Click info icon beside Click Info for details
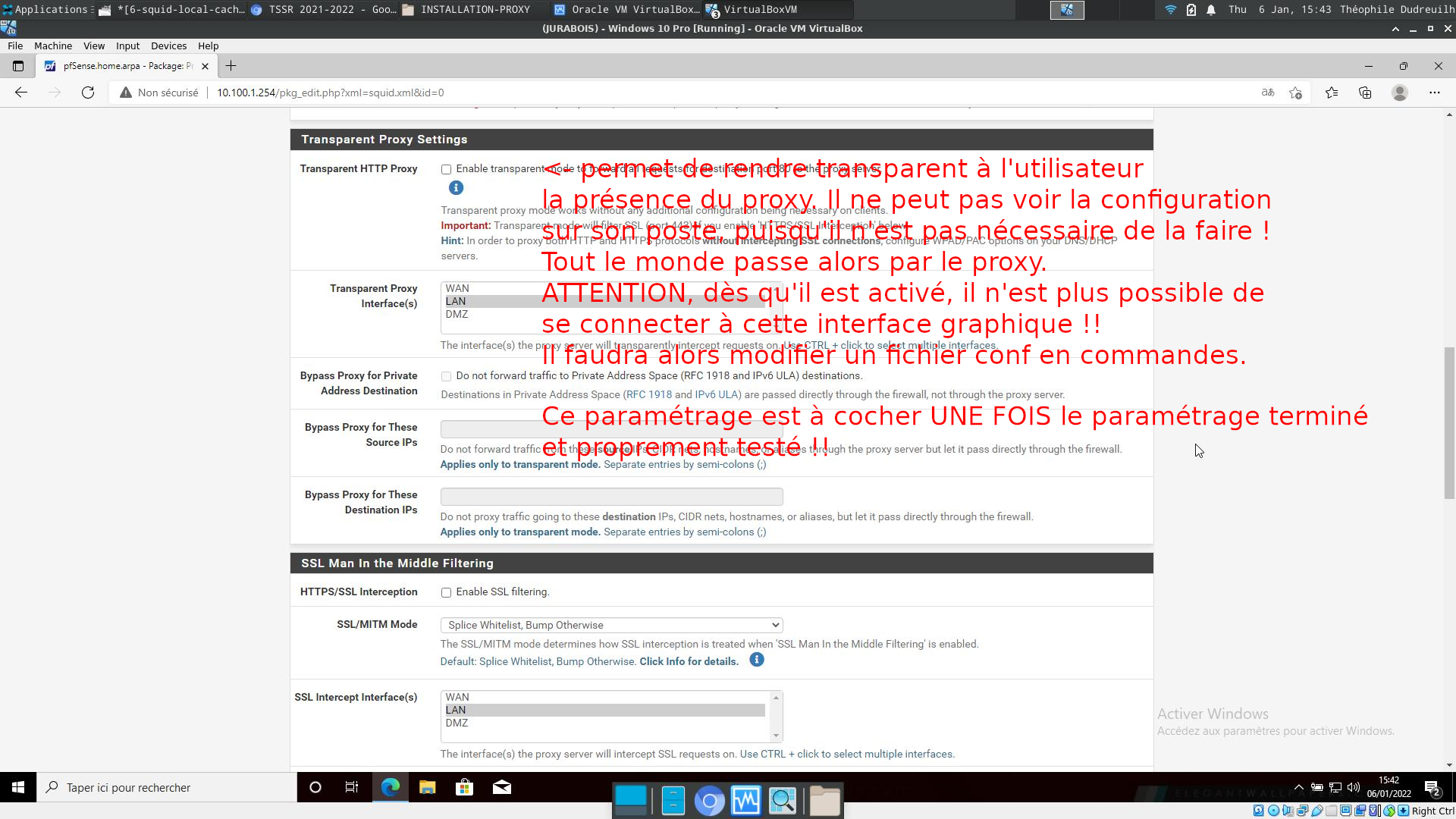 pos(756,660)
